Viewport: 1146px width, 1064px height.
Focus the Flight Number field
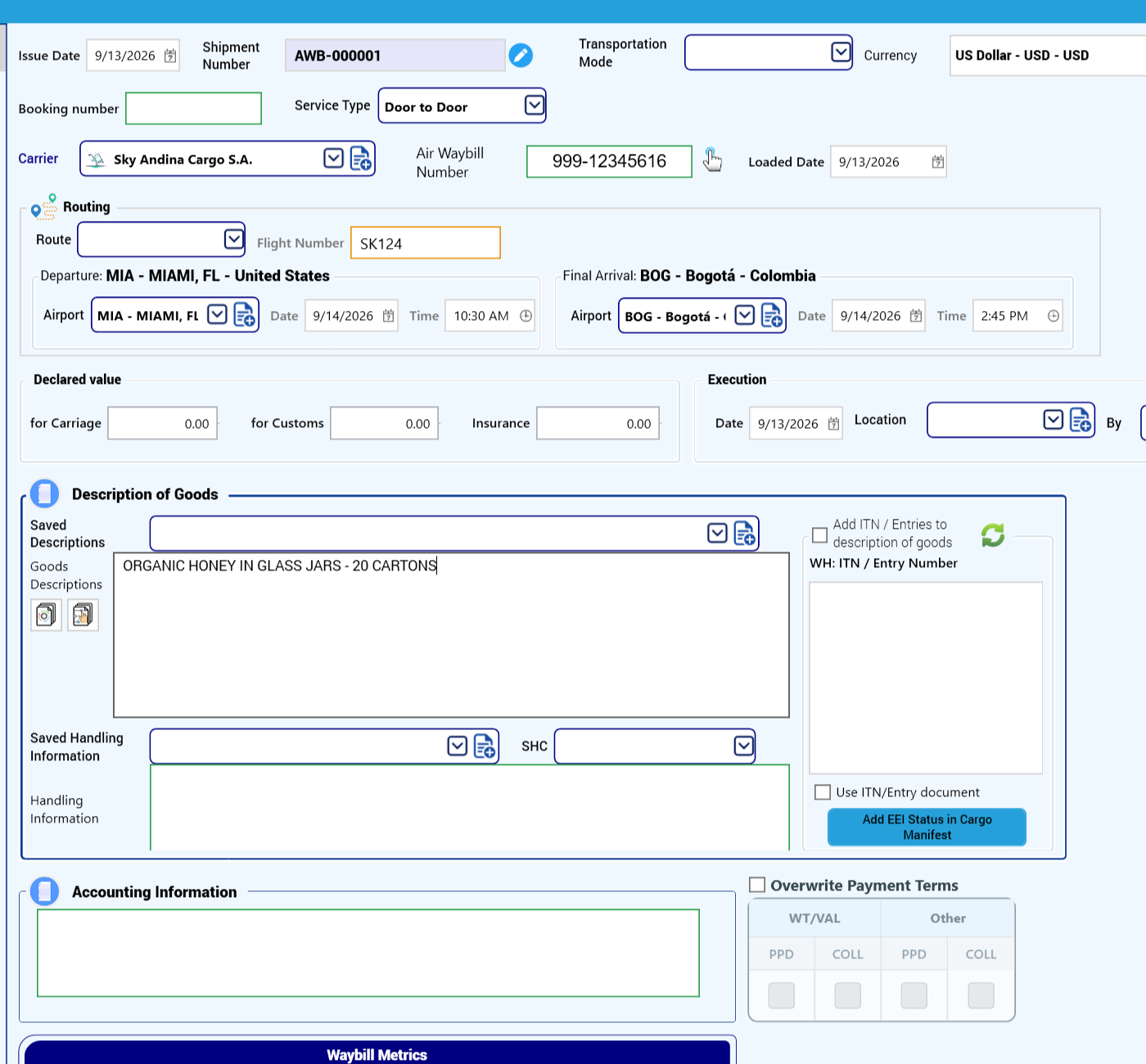pos(425,243)
